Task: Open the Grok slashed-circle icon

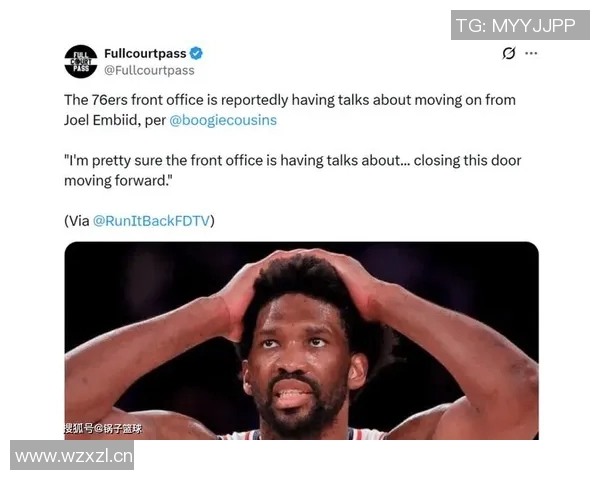Action: tap(509, 53)
